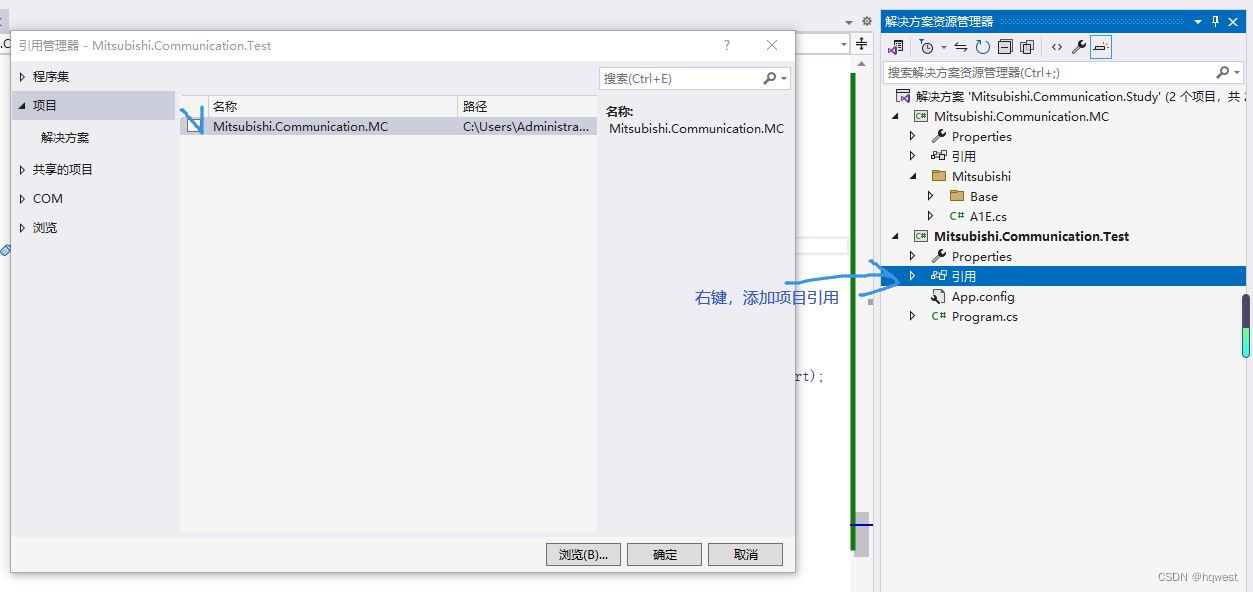This screenshot has width=1253, height=592.
Task: Open properties via the wrench toolbar icon
Action: [1079, 47]
